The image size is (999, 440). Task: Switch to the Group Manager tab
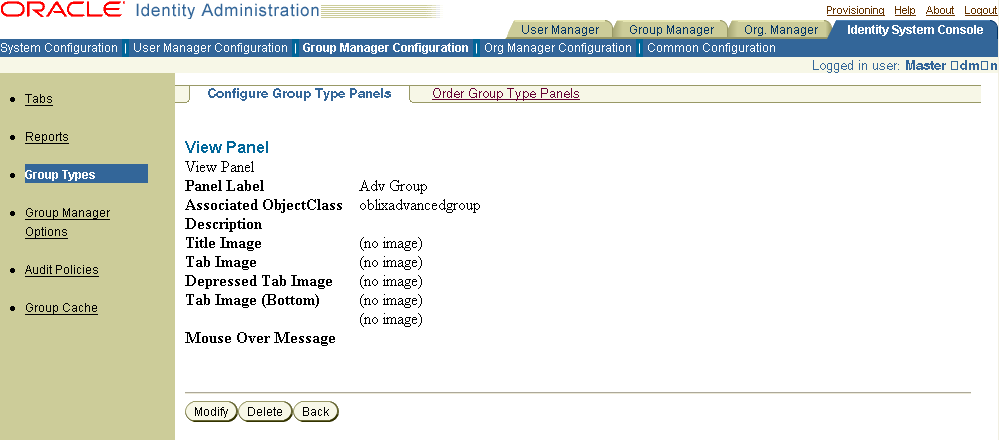click(671, 29)
